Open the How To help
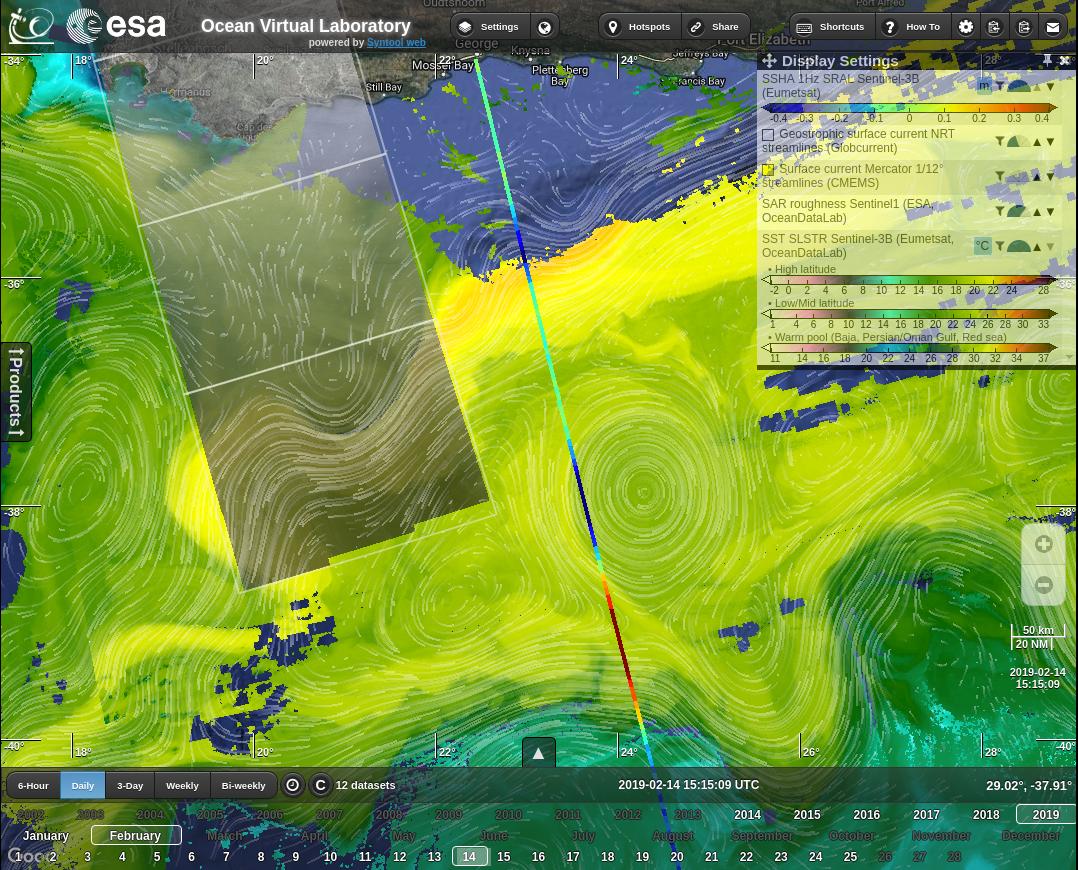Viewport: 1078px width, 870px height. [x=912, y=27]
